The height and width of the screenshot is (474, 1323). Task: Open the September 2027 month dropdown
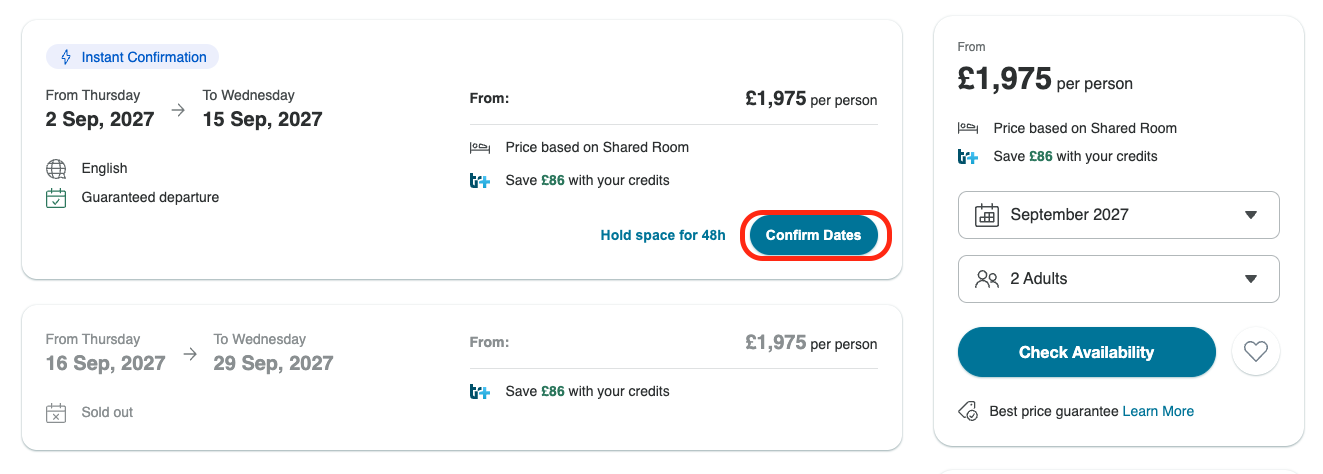click(1119, 215)
